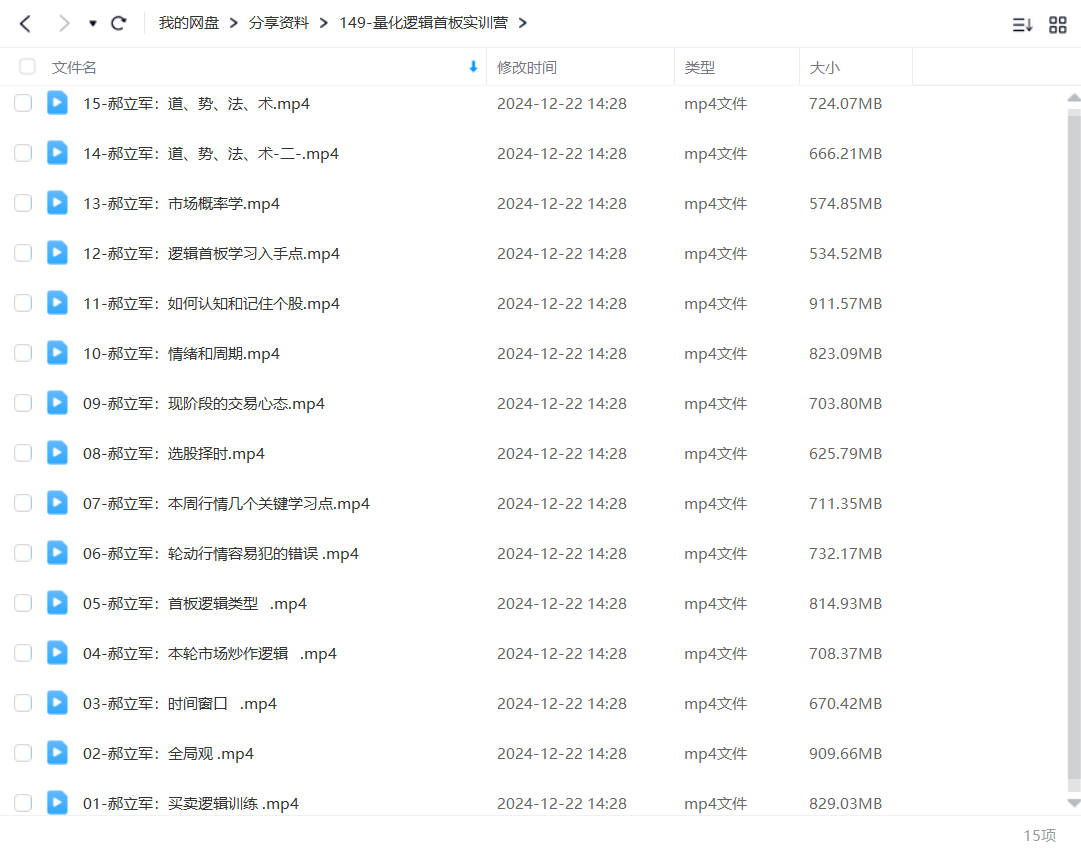1081x848 pixels.
Task: Check the box for file 06-郝立军
Action: coord(23,553)
